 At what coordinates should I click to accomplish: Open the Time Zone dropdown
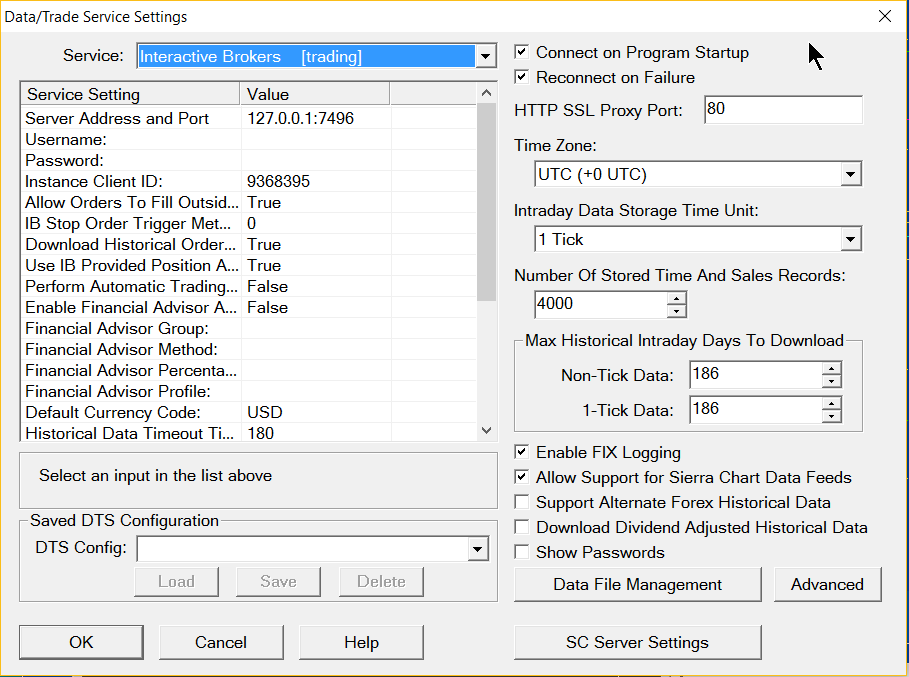pos(850,174)
